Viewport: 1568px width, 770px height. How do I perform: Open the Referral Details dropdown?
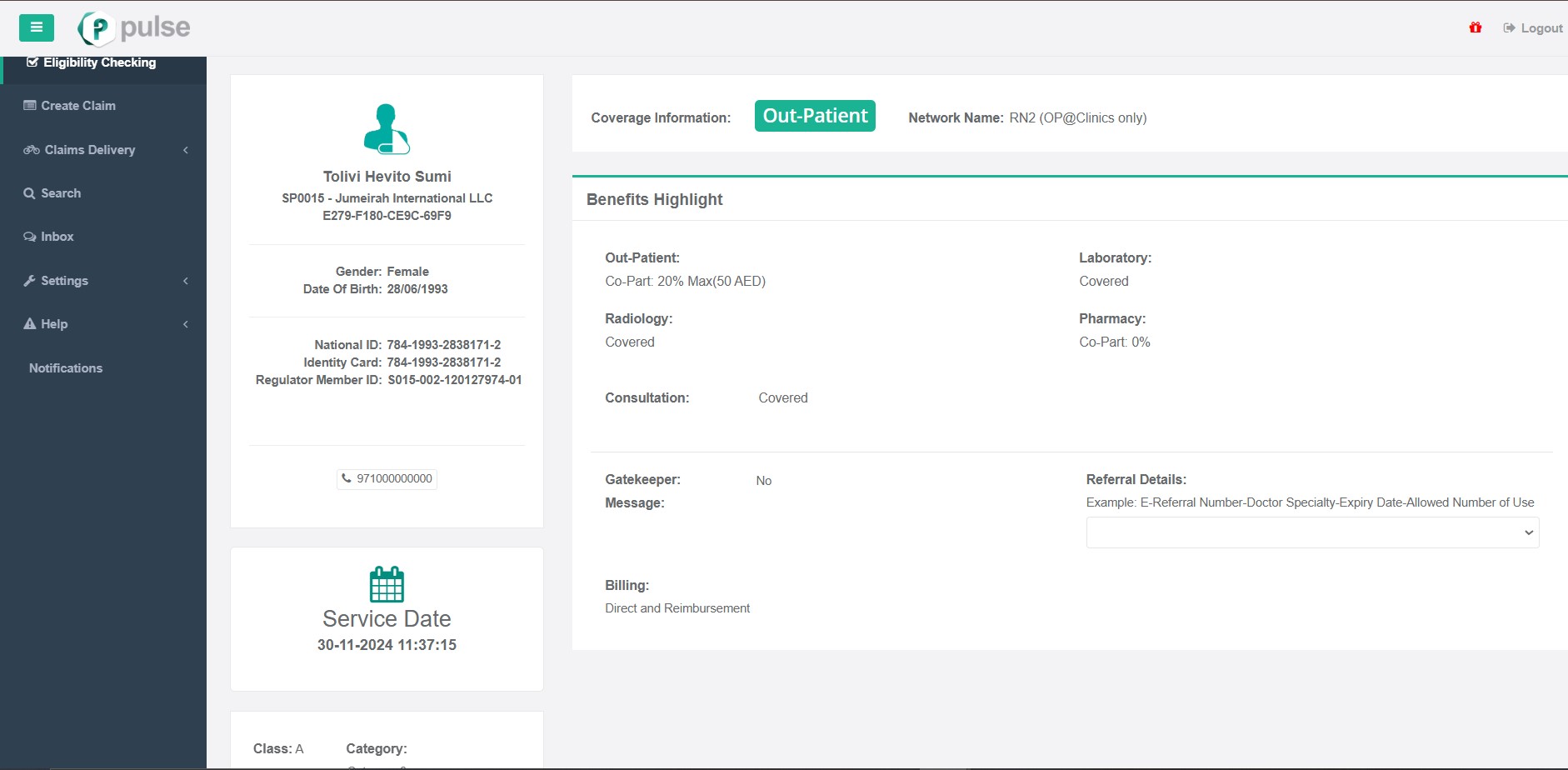(1312, 532)
